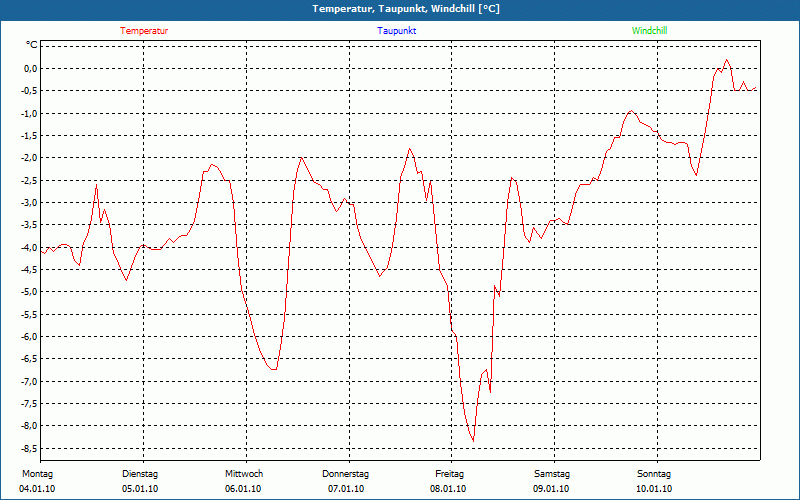800x500 pixels.
Task: Click the -3,5 y-axis value
Action: point(29,225)
